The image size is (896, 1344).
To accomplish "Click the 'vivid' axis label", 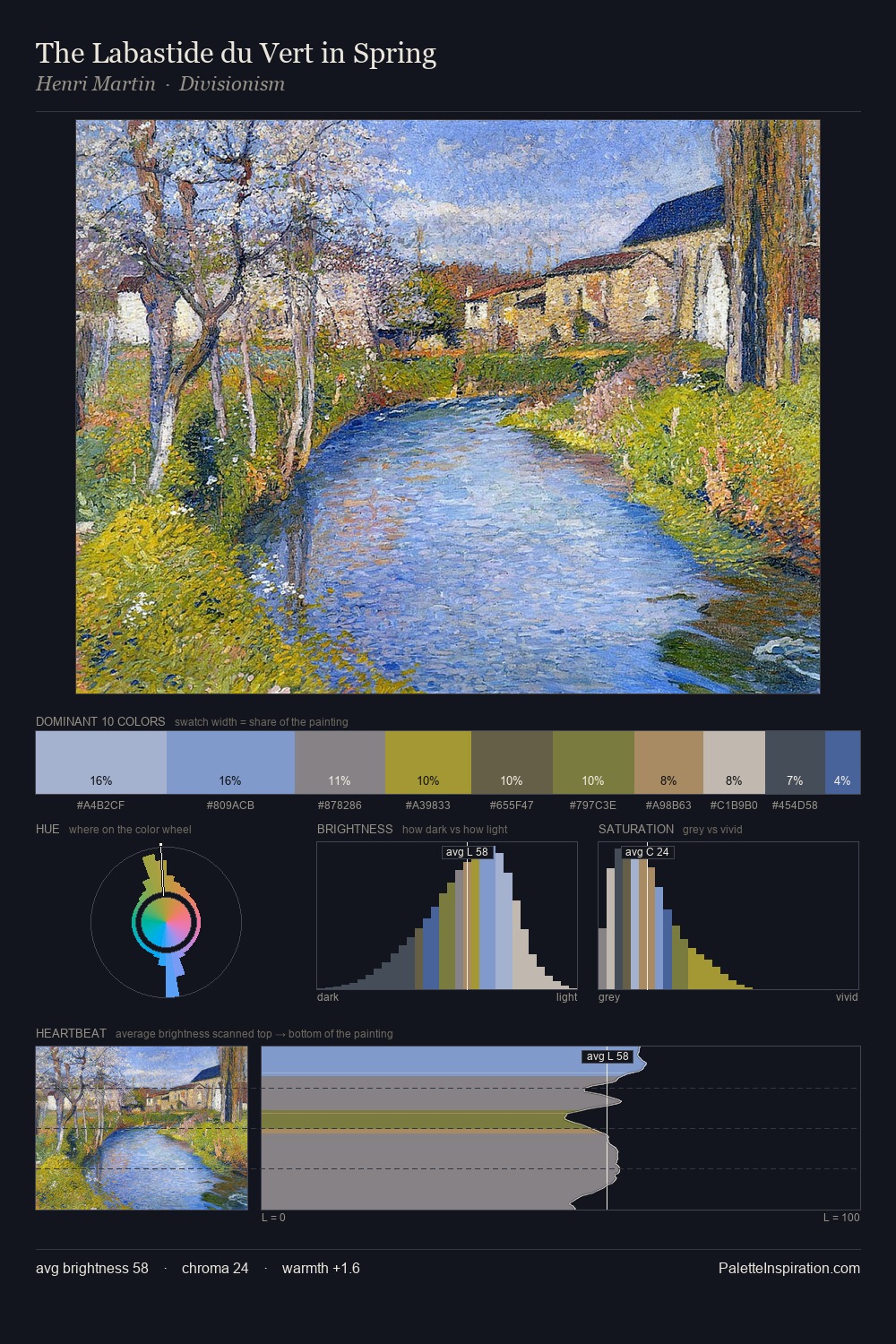I will pyautogui.click(x=847, y=997).
